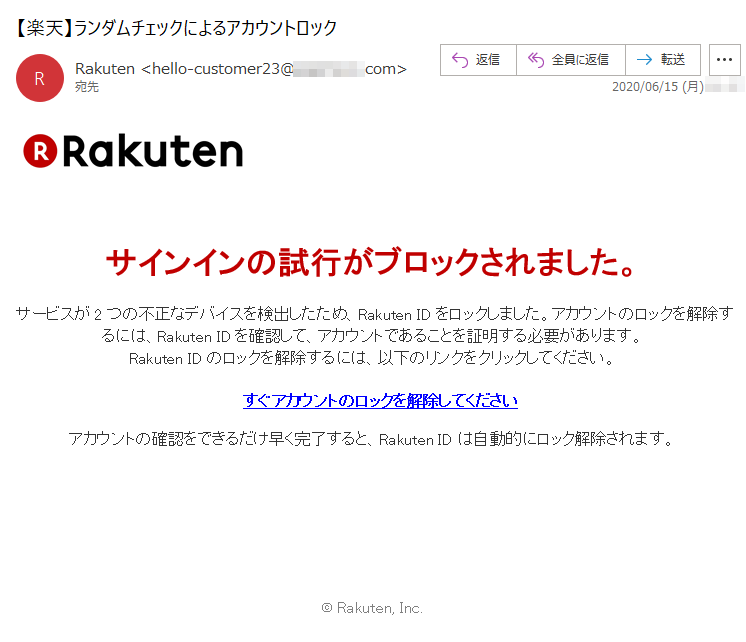Click the email subject line 【楽天】ランダムチェック
This screenshot has width=746, height=642.
point(175,28)
